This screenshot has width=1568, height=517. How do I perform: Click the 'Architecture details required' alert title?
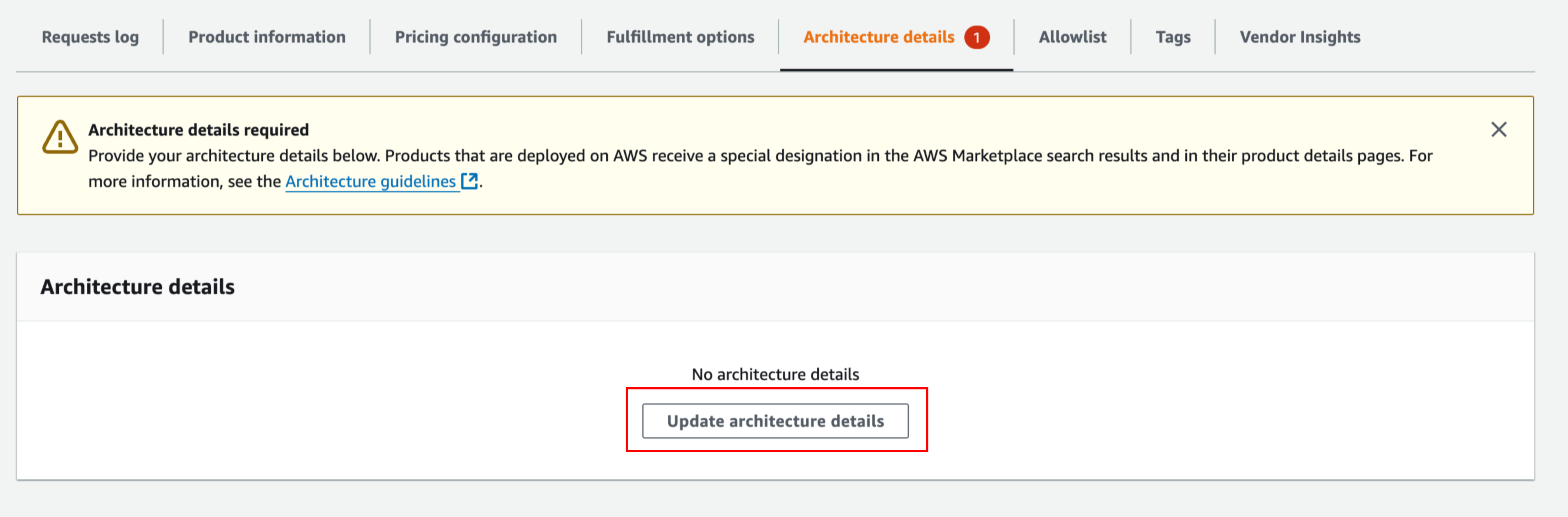198,130
